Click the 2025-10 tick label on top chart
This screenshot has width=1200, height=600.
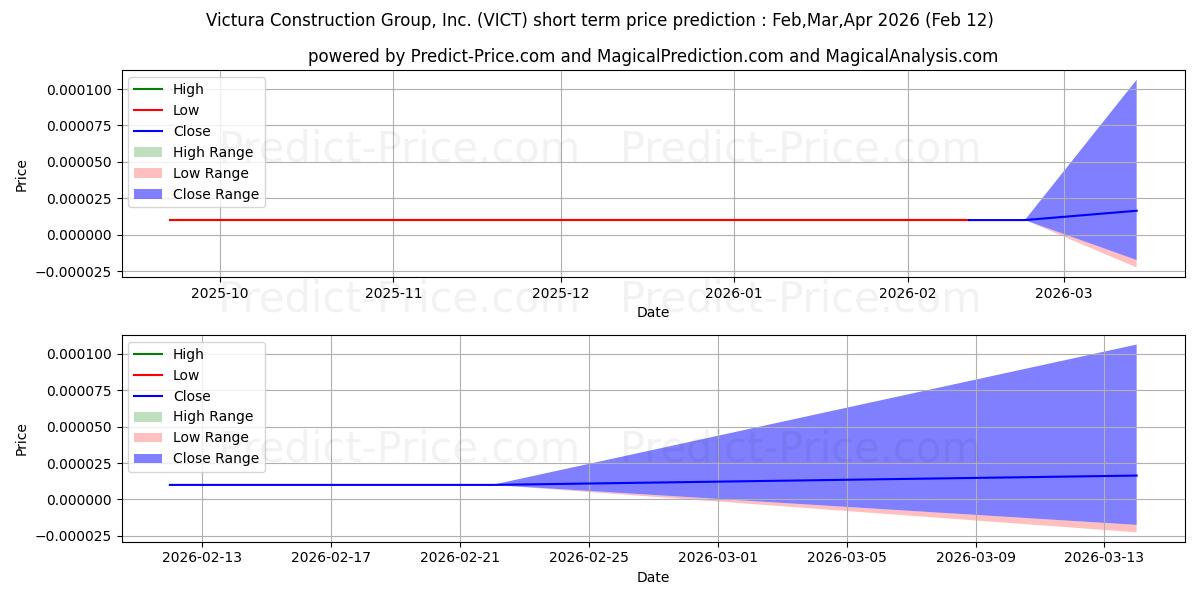point(220,293)
